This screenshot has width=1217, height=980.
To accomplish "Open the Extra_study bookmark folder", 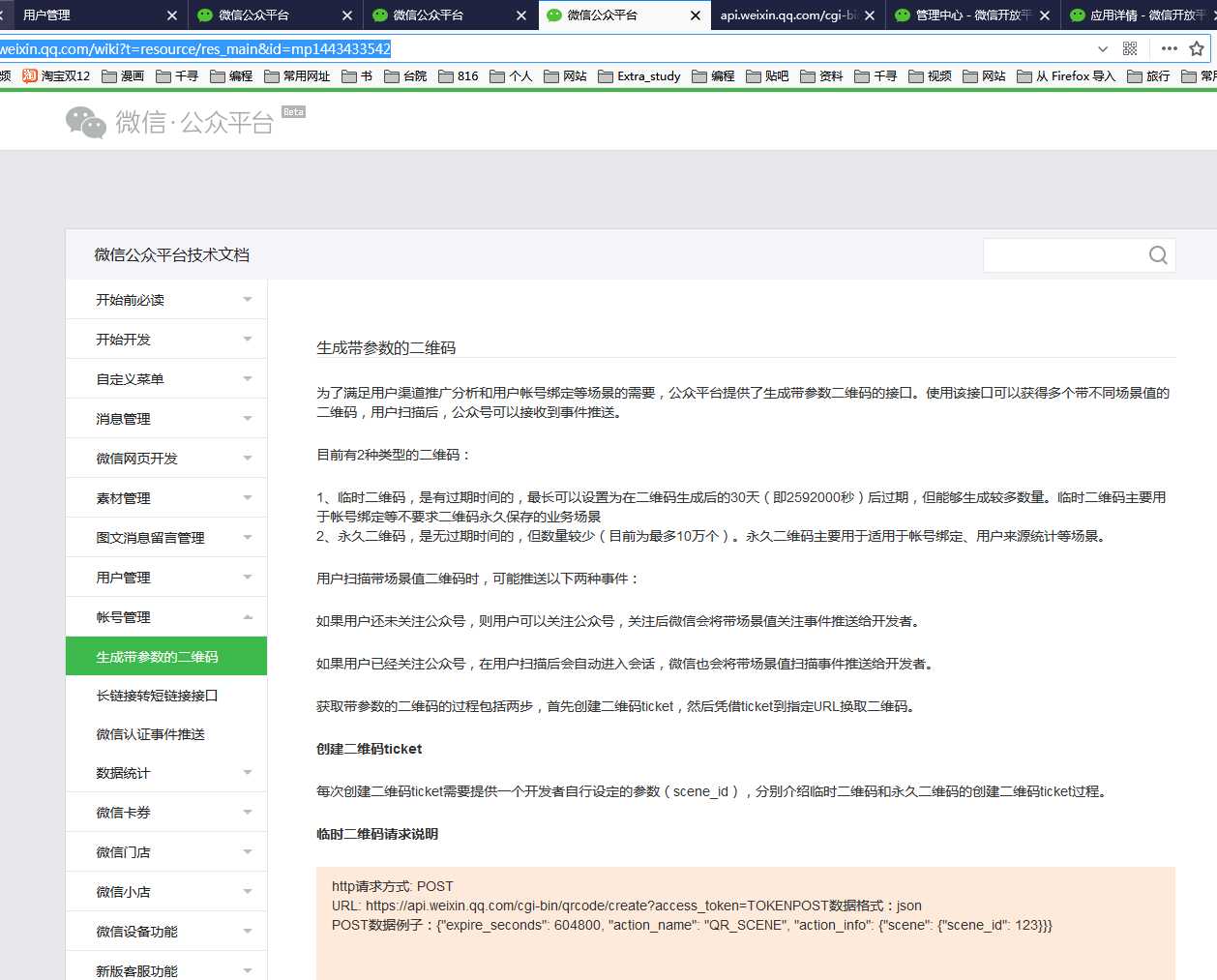I will [638, 75].
